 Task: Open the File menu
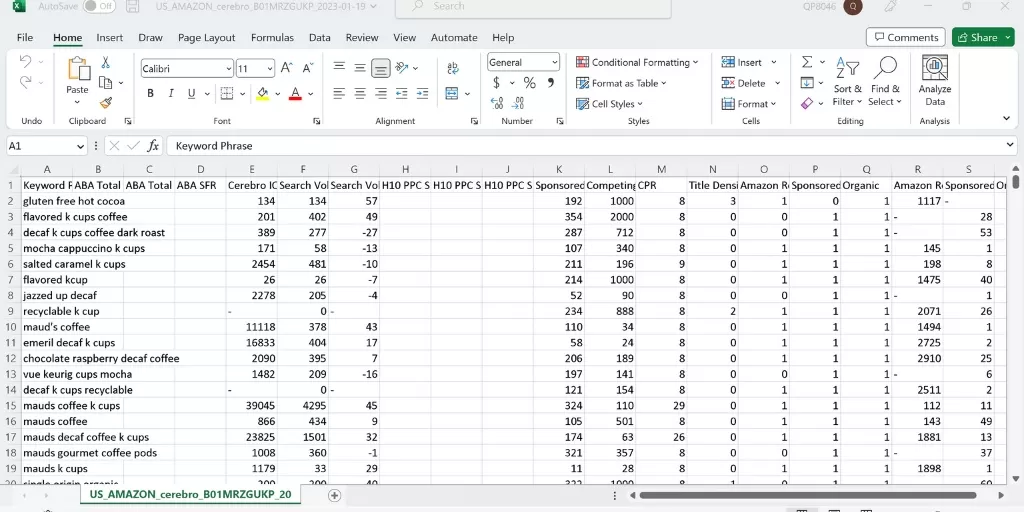[25, 37]
